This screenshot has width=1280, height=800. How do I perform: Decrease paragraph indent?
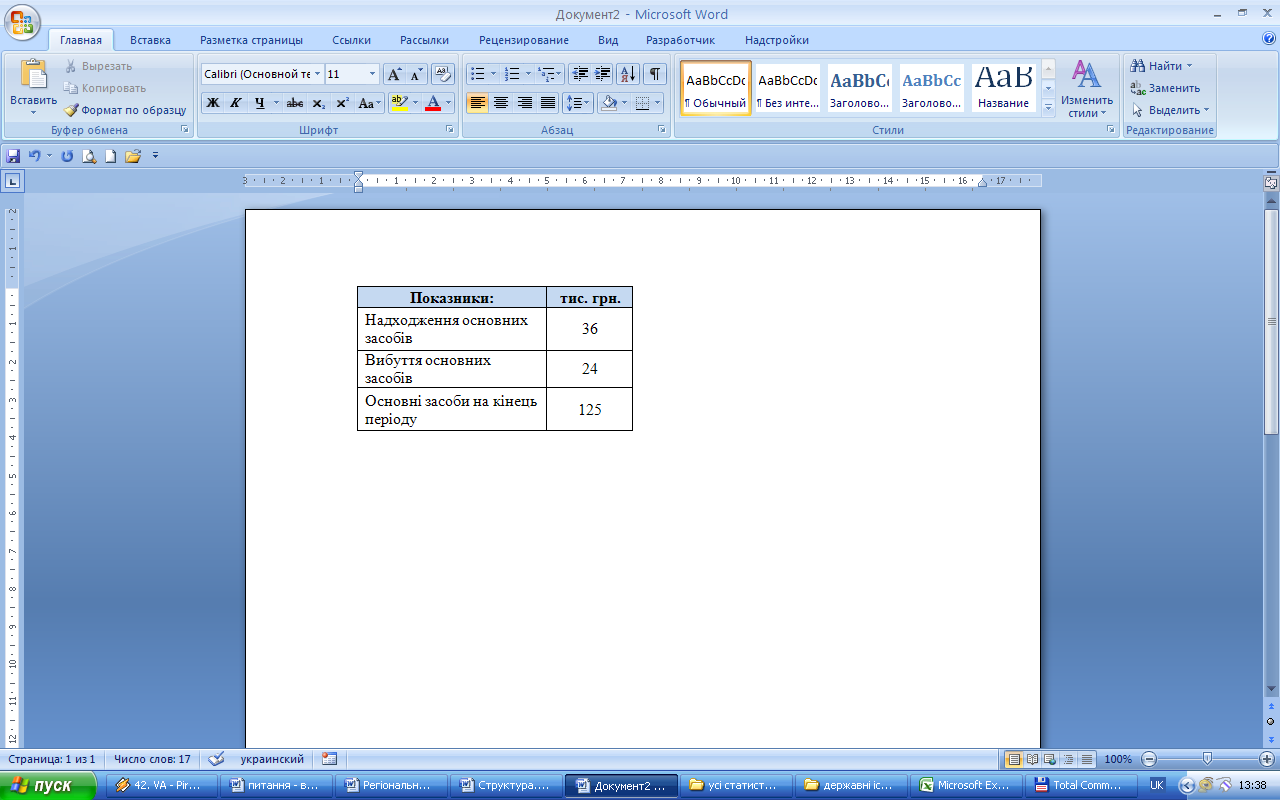(x=580, y=74)
